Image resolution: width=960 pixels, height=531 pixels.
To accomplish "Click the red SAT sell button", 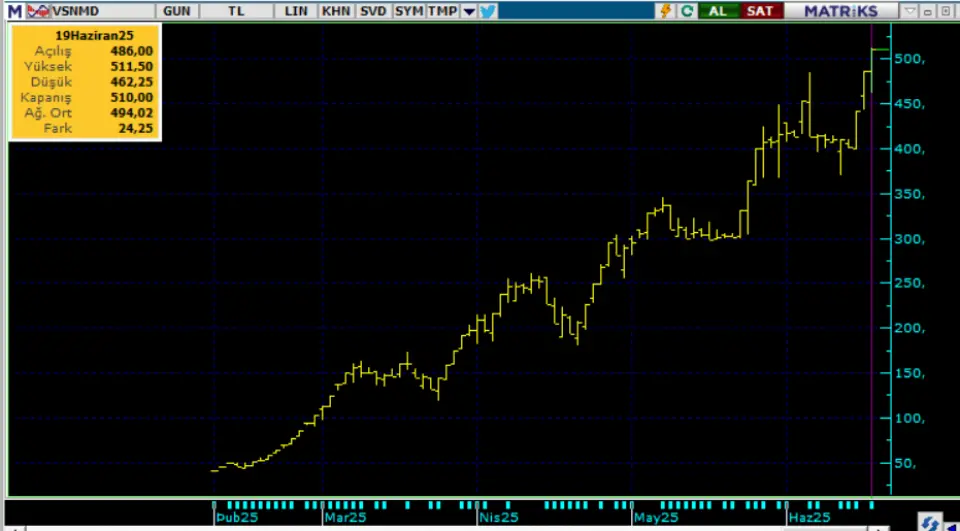I will (x=760, y=11).
